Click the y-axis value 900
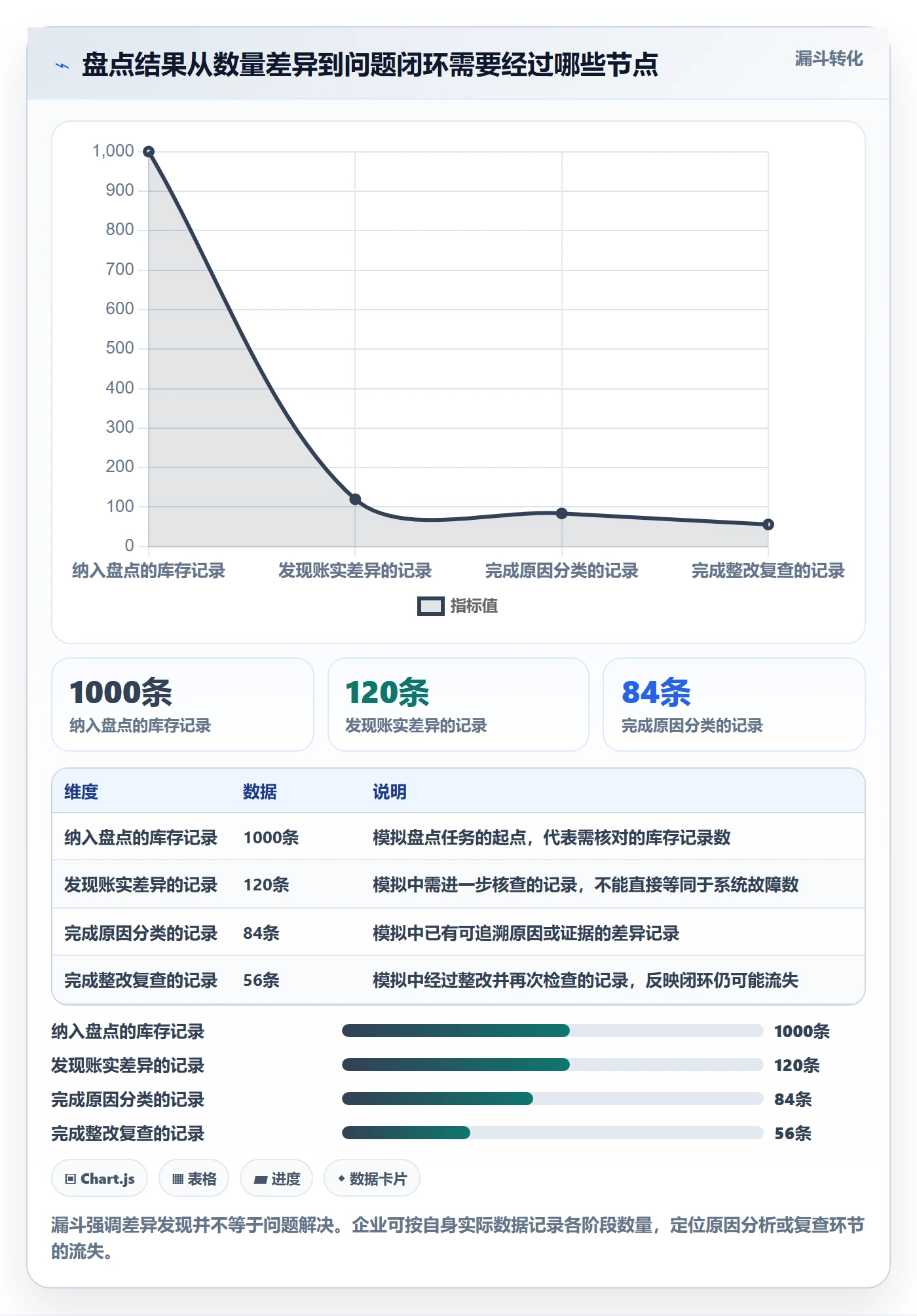The width and height of the screenshot is (917, 1316). pos(120,191)
